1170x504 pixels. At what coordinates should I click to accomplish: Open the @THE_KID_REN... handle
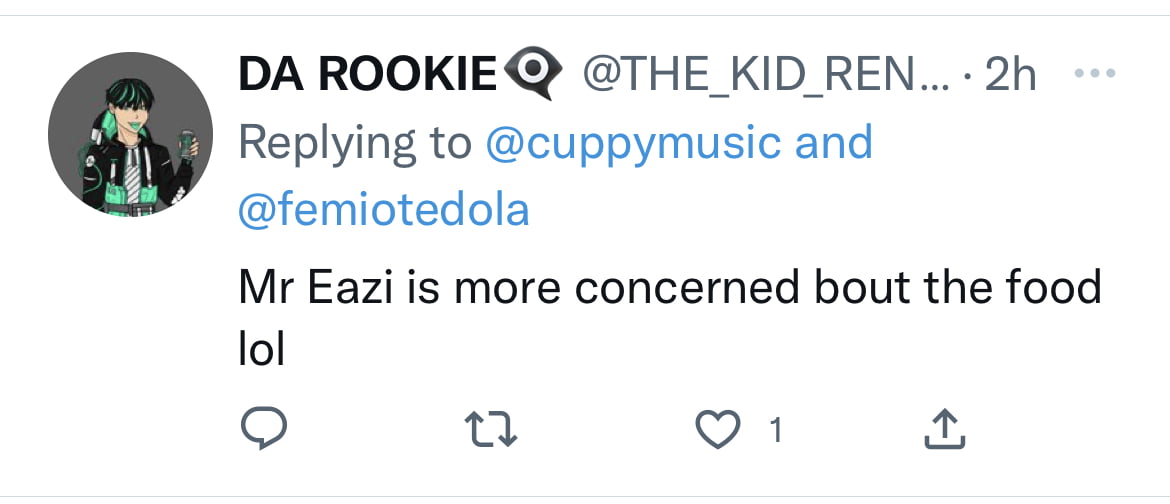766,75
